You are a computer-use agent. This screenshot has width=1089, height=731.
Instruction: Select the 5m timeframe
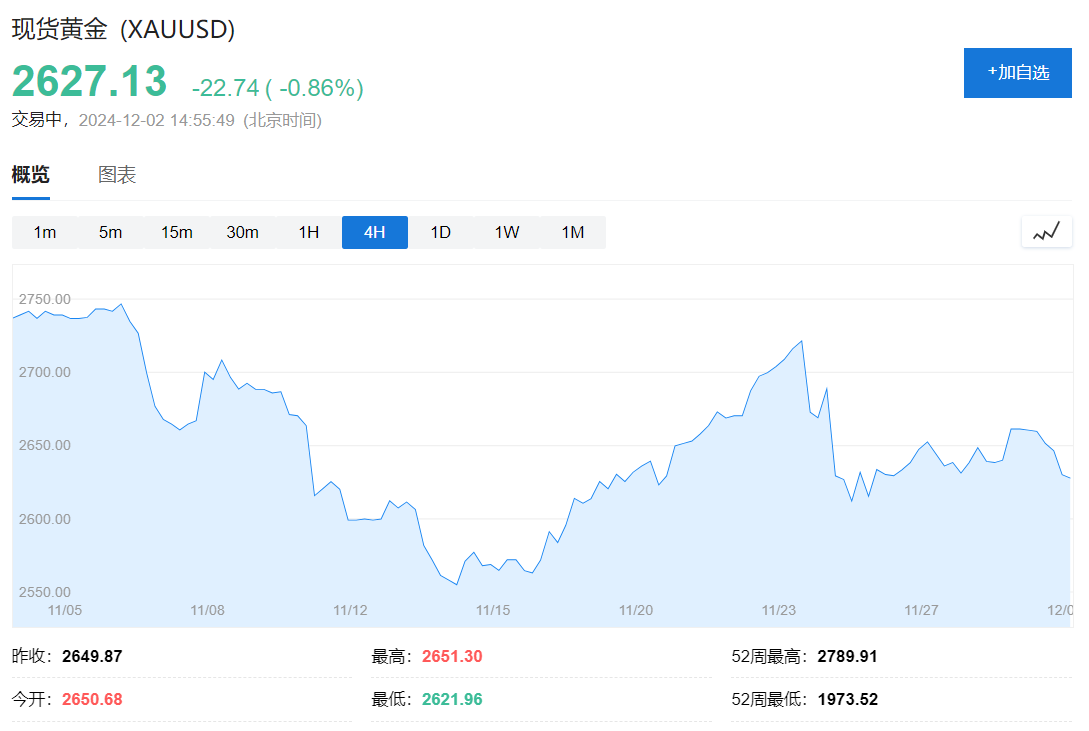pos(110,232)
